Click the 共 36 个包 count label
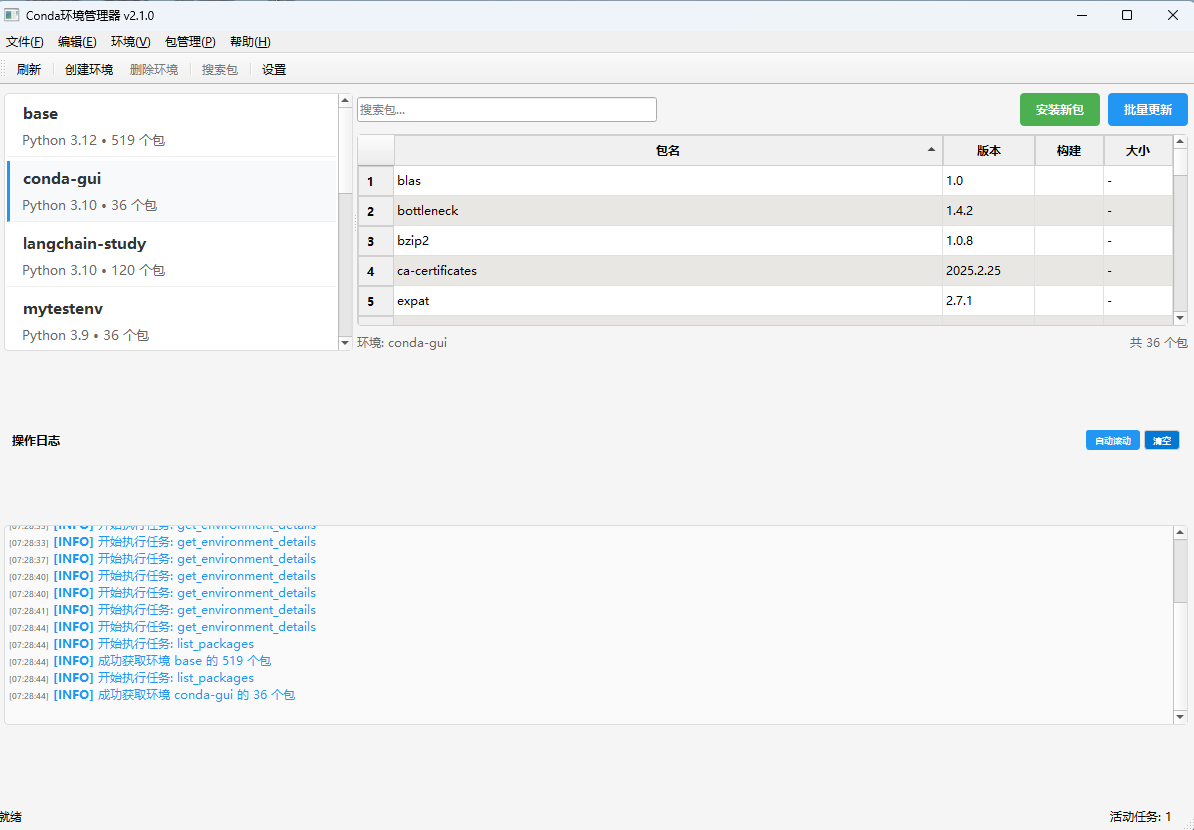Screen dimensions: 1194x830 [x=1157, y=343]
